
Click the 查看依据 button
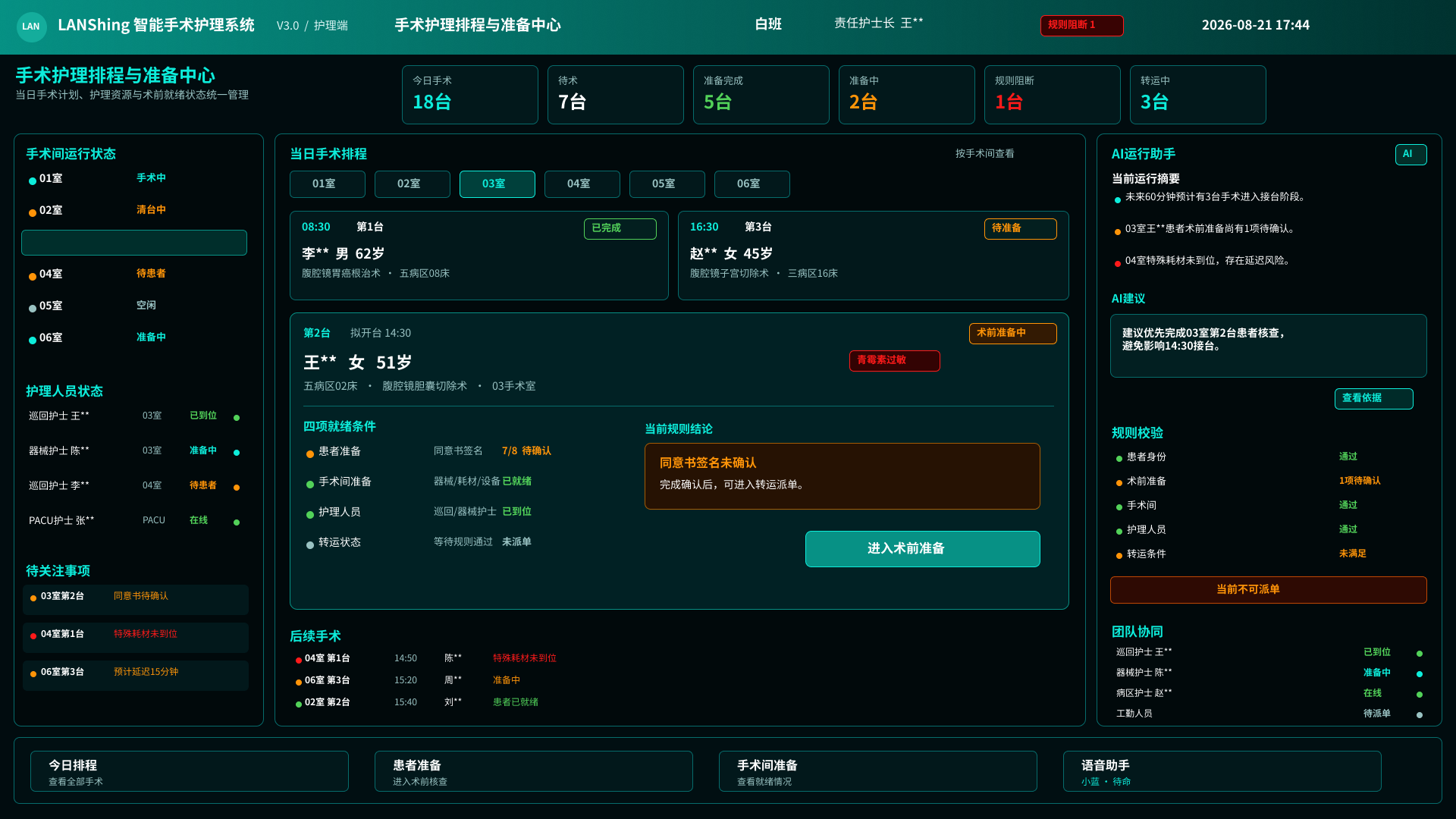point(1373,399)
